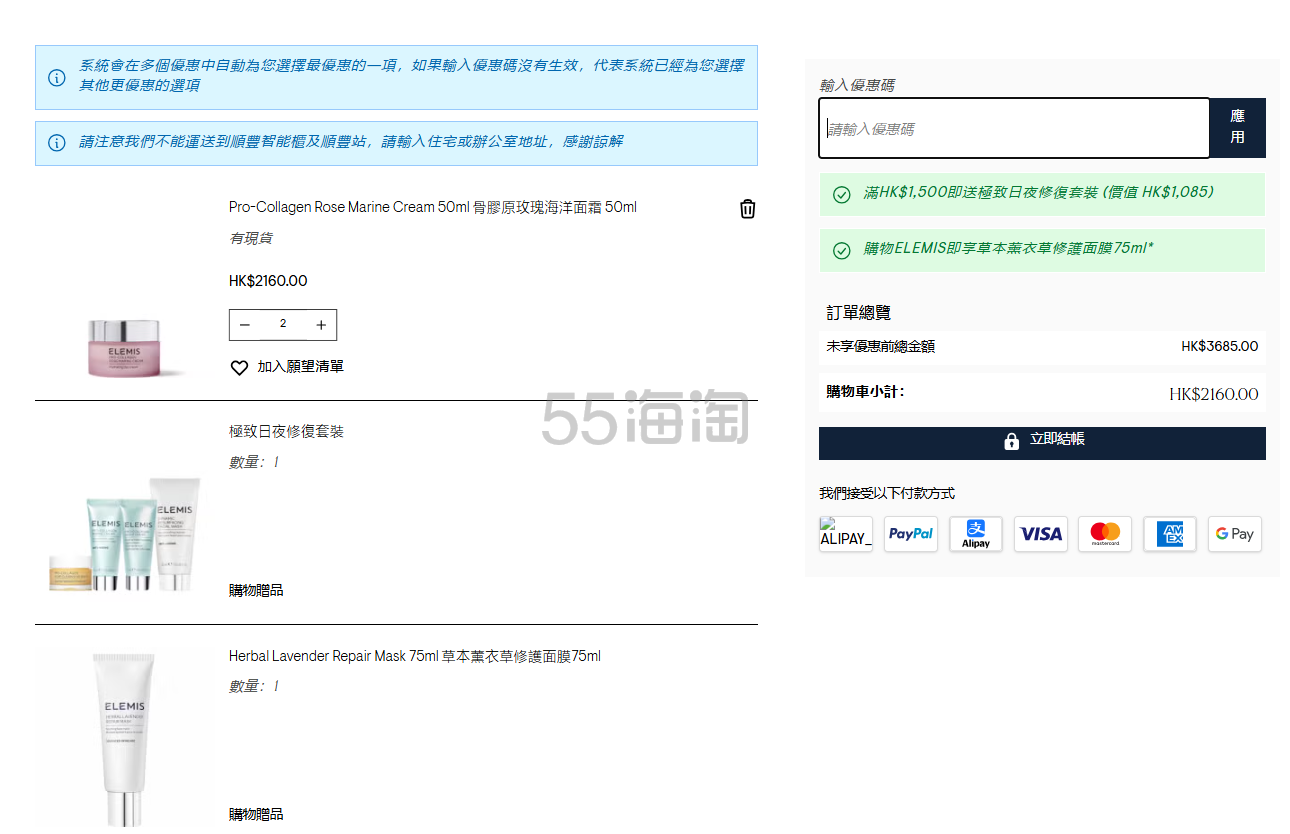Image resolution: width=1290 pixels, height=834 pixels.
Task: Open the rose cream jar product thumbnail
Action: click(125, 347)
